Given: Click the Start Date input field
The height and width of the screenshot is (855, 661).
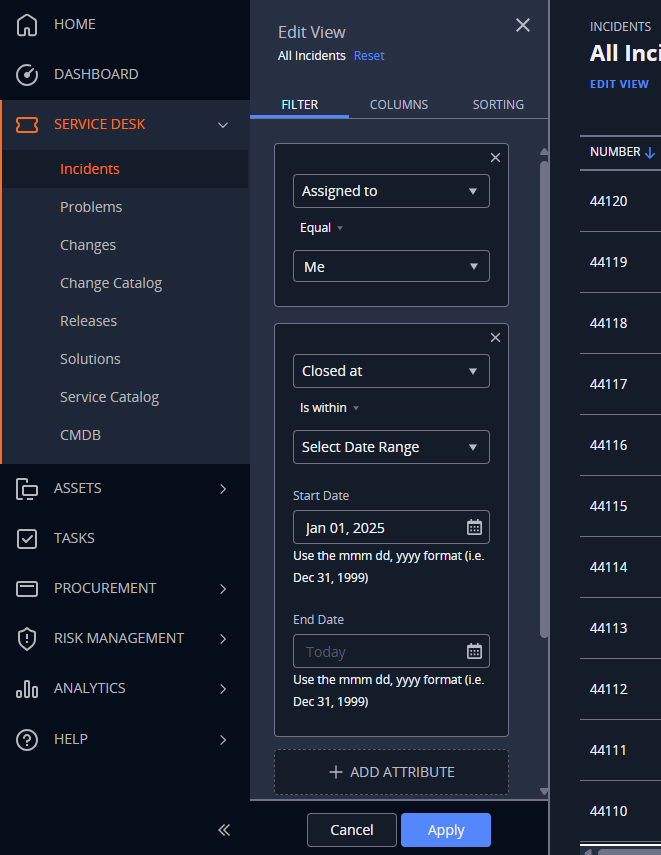Looking at the screenshot, I should click(x=391, y=527).
